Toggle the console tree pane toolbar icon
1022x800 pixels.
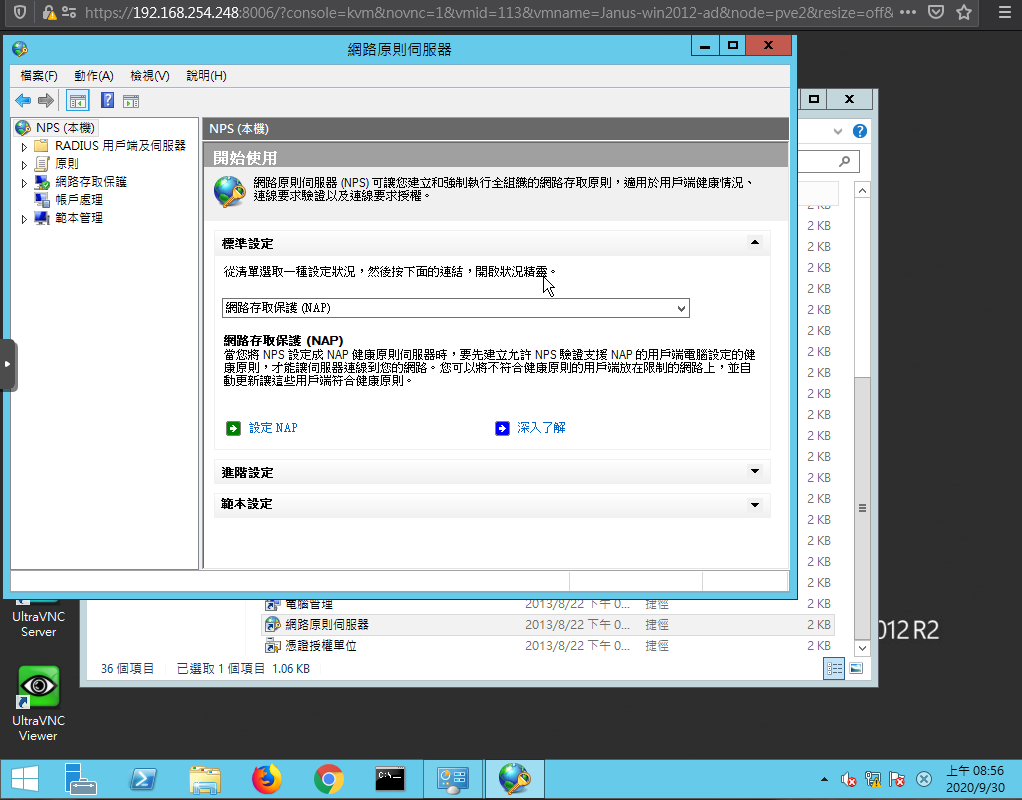coord(77,100)
